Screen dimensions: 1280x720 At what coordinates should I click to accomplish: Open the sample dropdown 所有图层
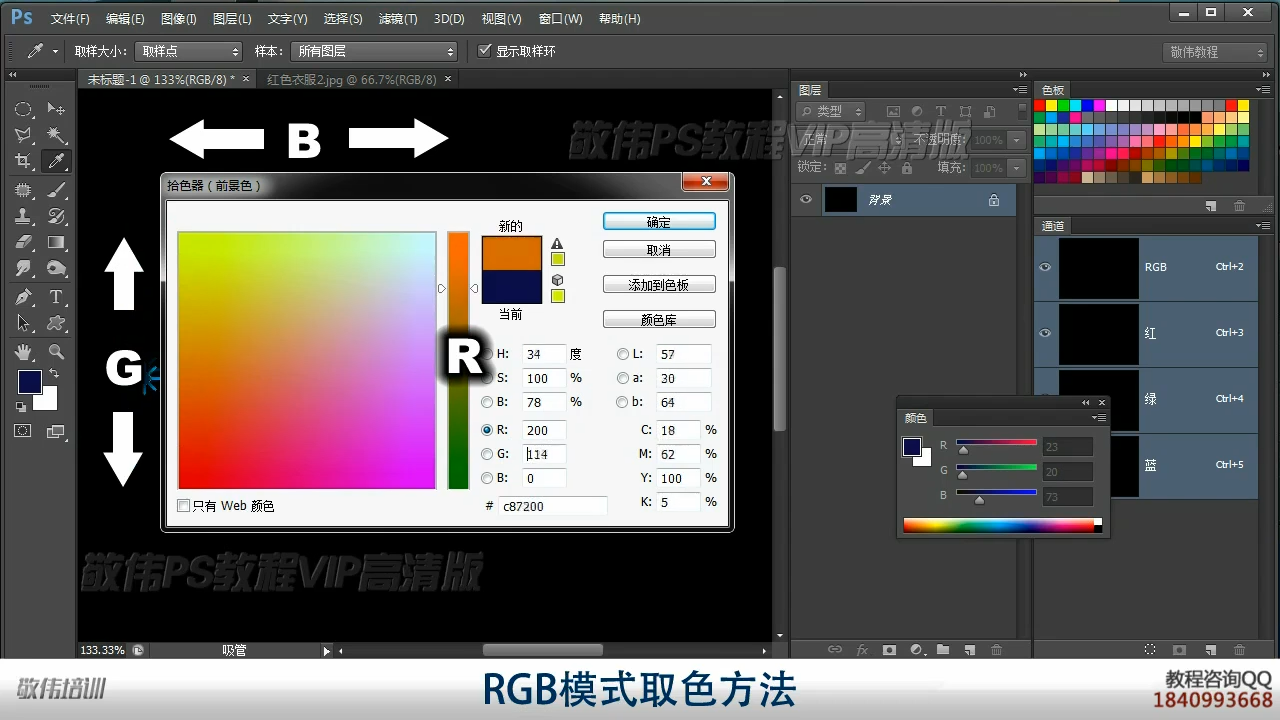[373, 51]
